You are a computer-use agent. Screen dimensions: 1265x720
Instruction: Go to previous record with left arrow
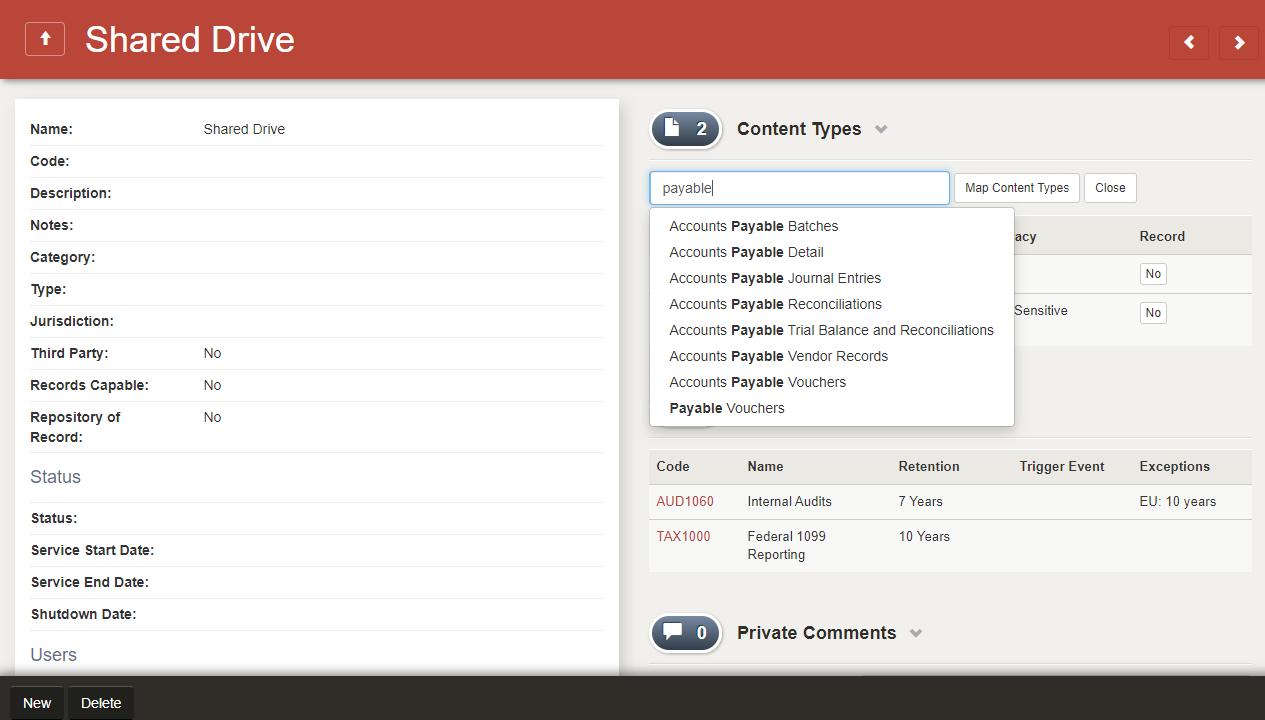coord(1189,42)
